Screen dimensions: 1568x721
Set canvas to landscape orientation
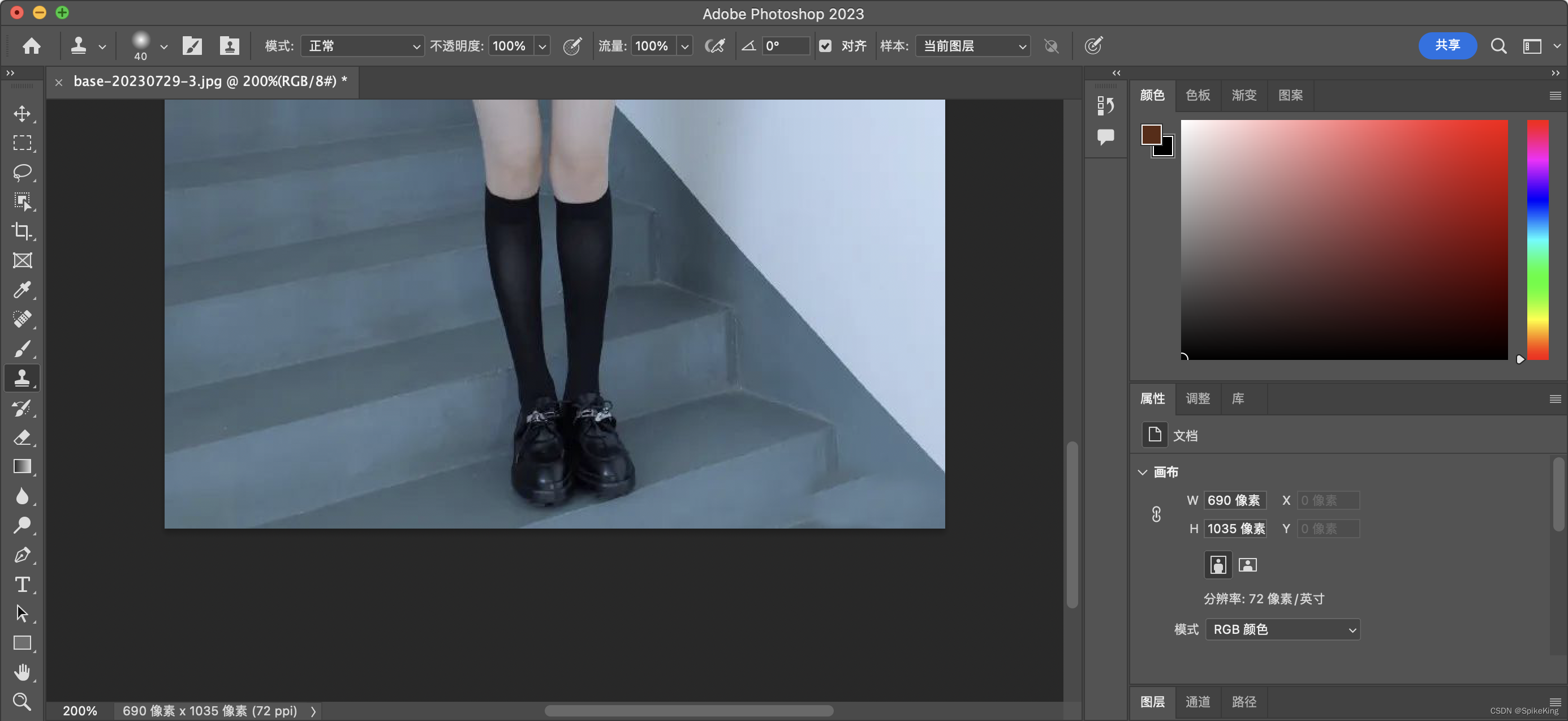(1247, 565)
